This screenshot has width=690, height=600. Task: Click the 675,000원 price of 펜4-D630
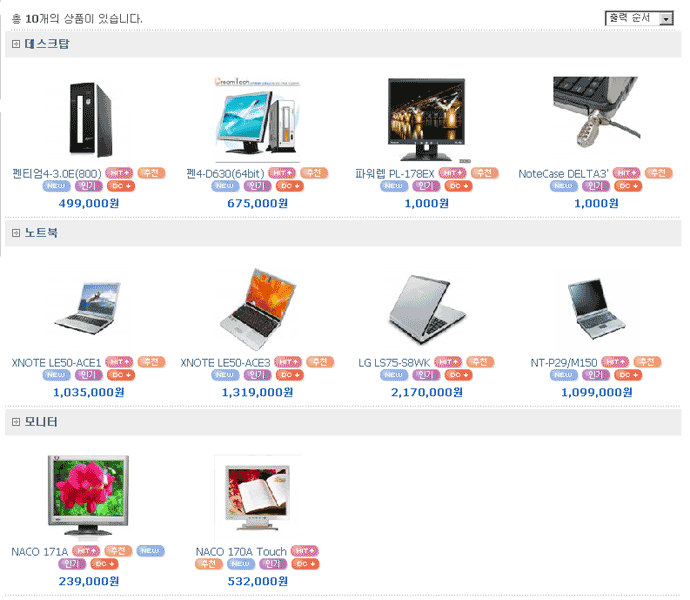257,203
